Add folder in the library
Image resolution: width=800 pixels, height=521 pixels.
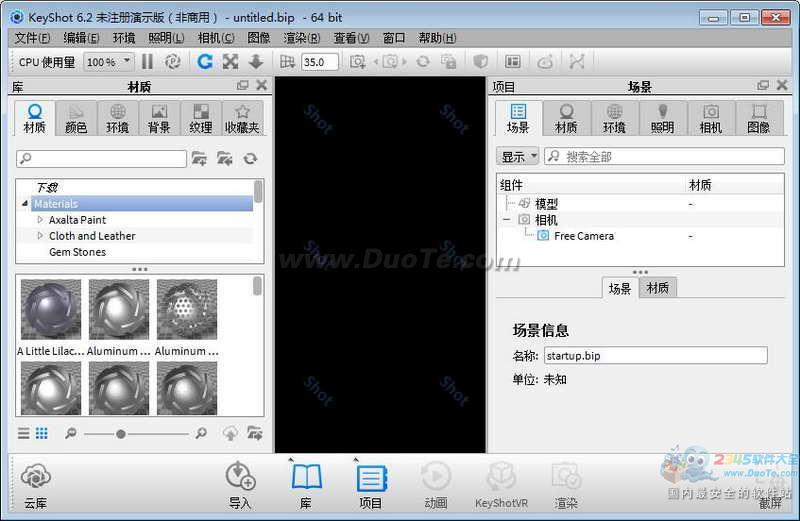pos(199,159)
